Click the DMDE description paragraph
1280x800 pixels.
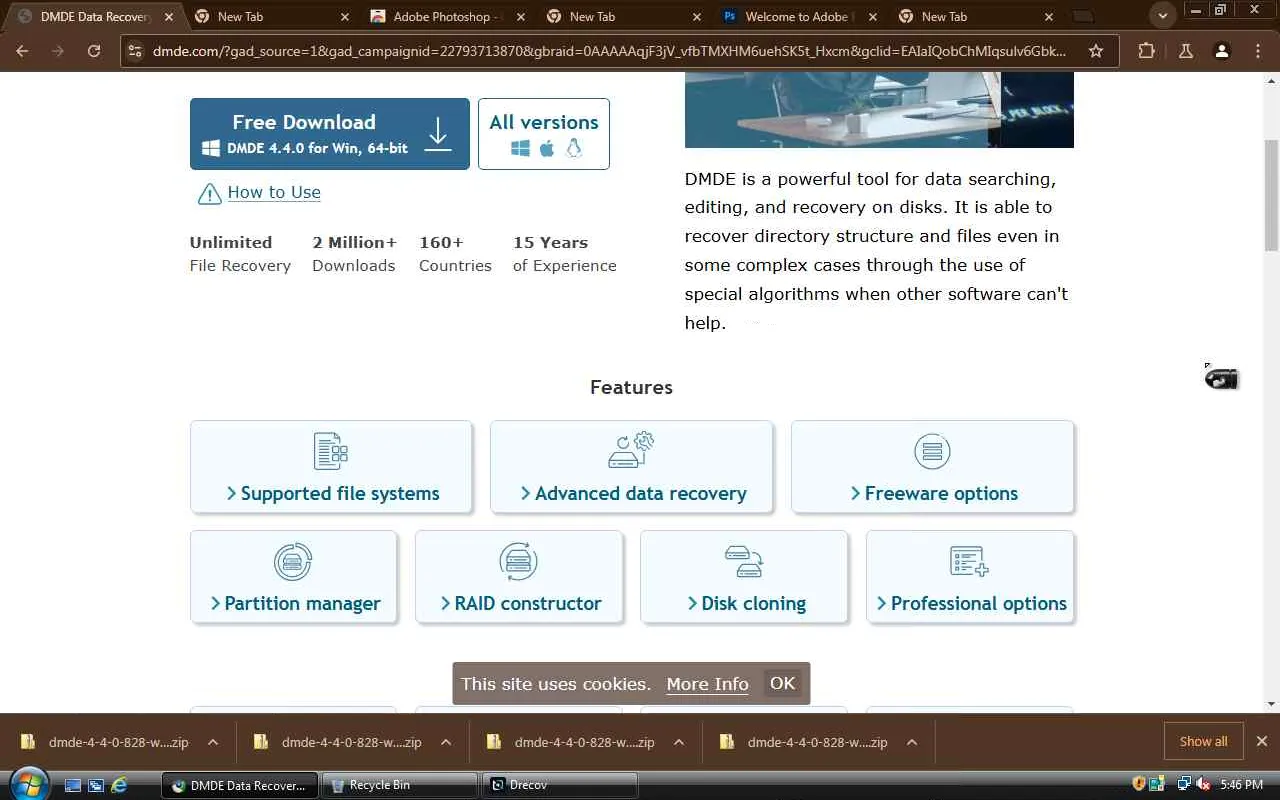(x=877, y=251)
